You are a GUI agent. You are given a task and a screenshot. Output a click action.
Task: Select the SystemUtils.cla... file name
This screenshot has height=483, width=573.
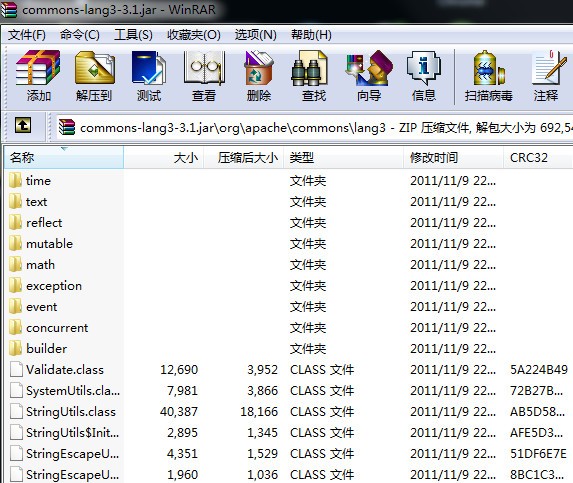[x=73, y=391]
